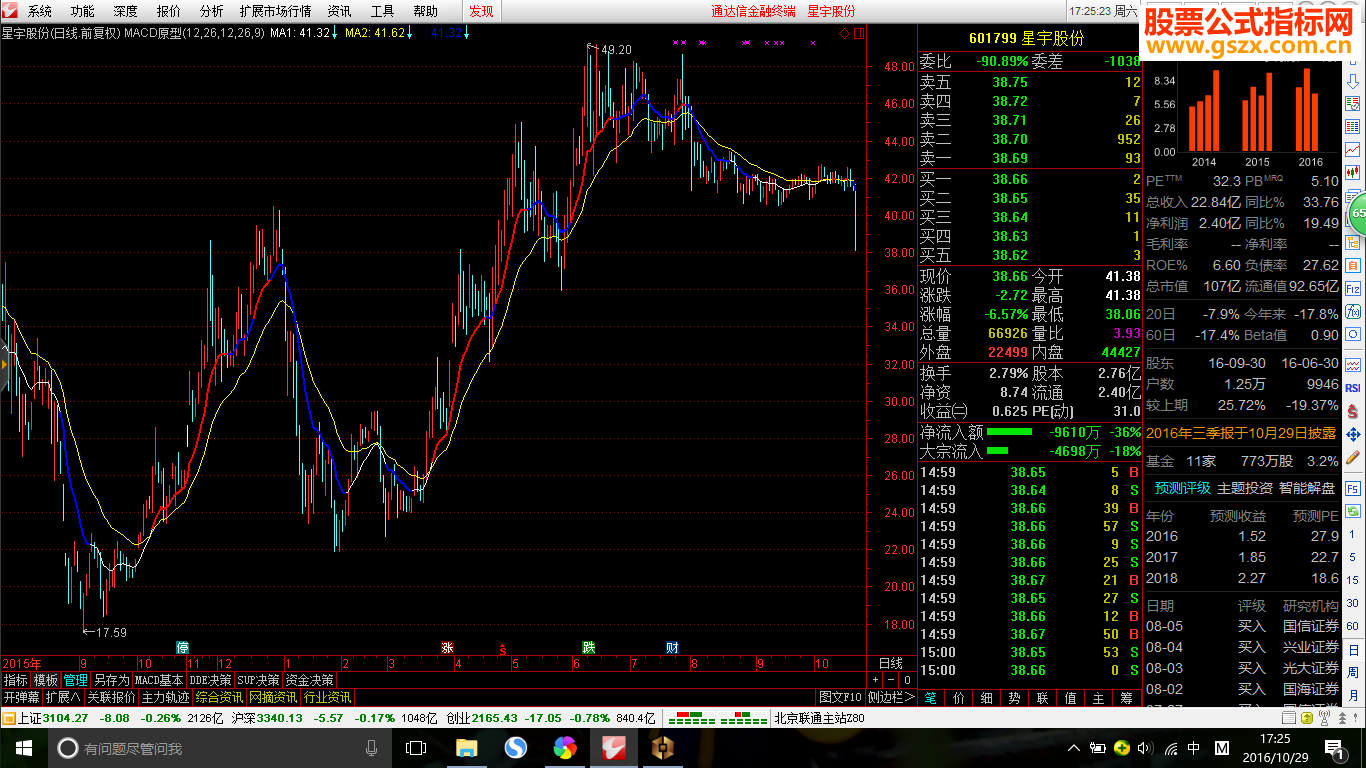Open the 系统 menu

(40, 11)
